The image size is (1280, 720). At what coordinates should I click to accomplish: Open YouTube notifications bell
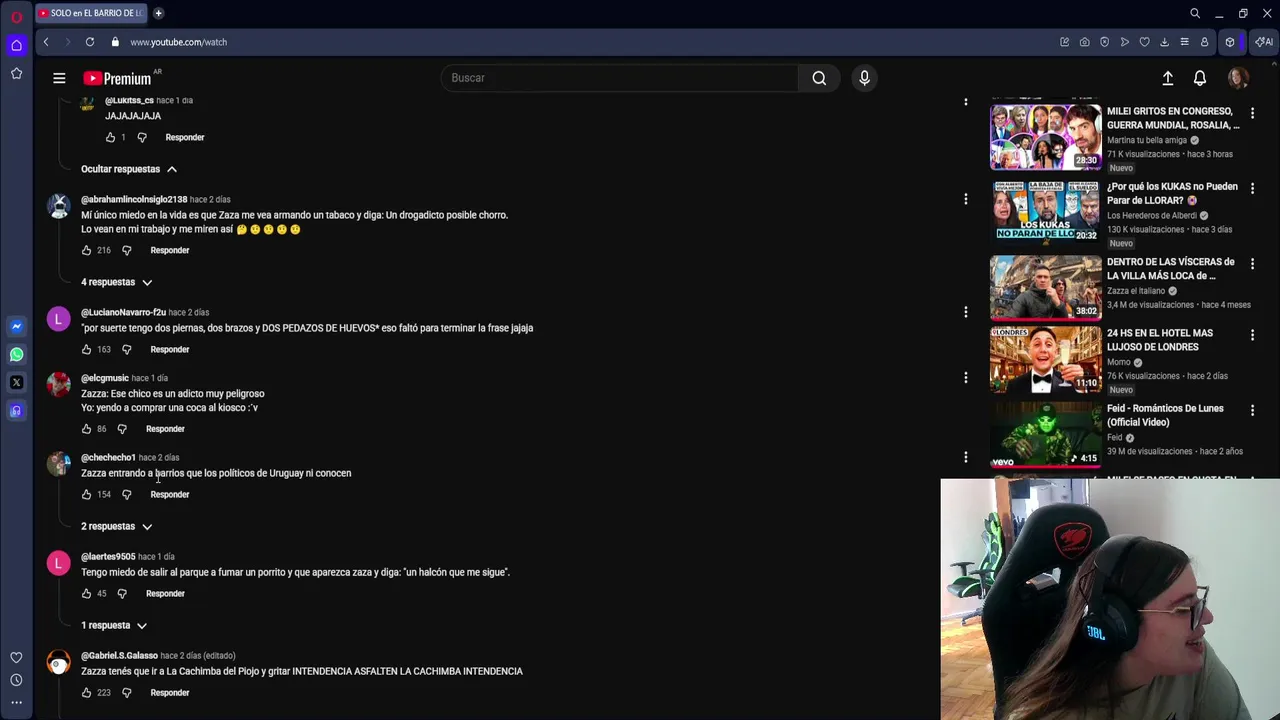(x=1200, y=78)
